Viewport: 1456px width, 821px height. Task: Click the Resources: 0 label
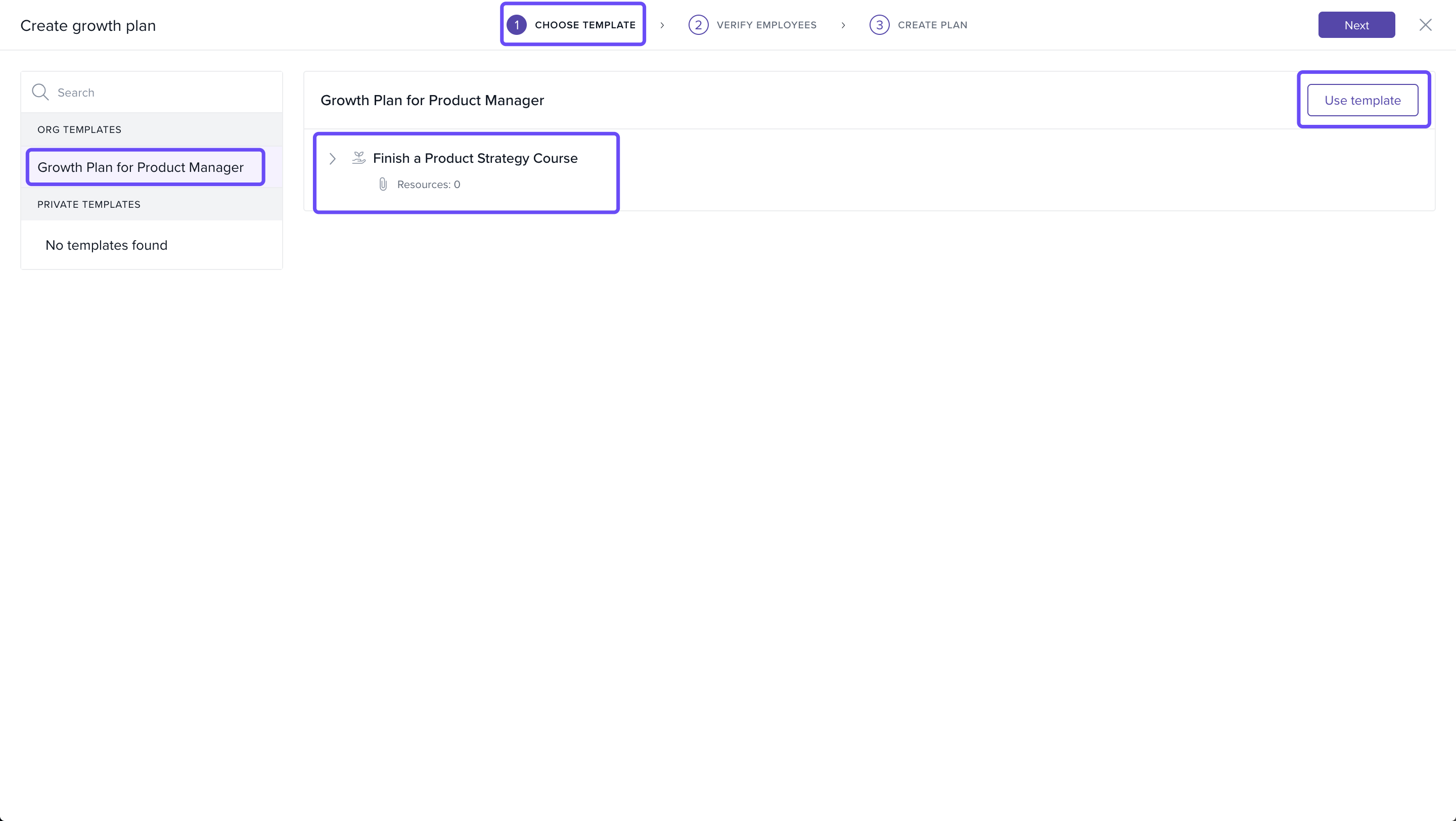(x=428, y=184)
